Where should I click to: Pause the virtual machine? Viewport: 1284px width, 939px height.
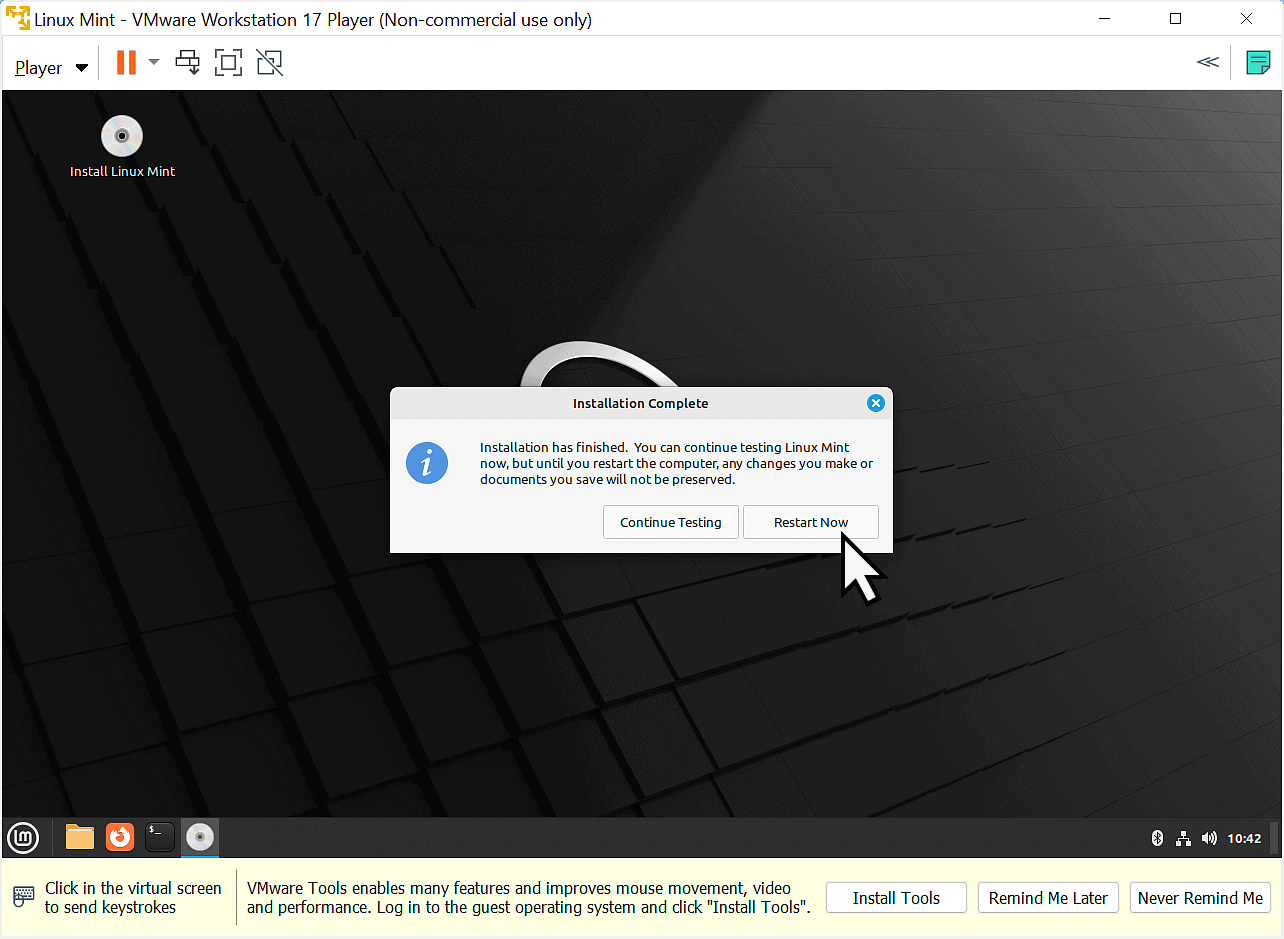tap(126, 63)
